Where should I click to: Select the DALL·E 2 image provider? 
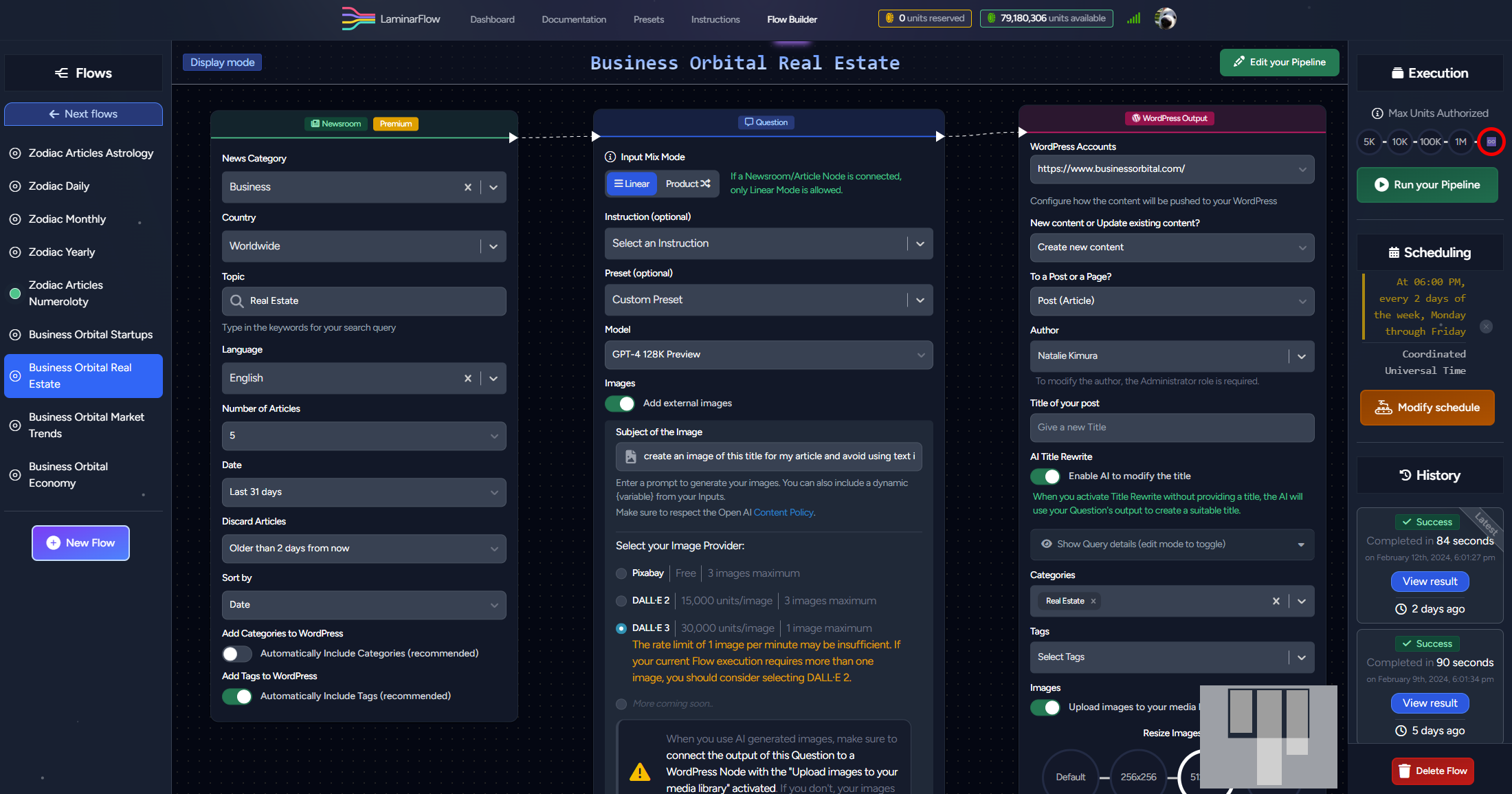[x=621, y=601]
